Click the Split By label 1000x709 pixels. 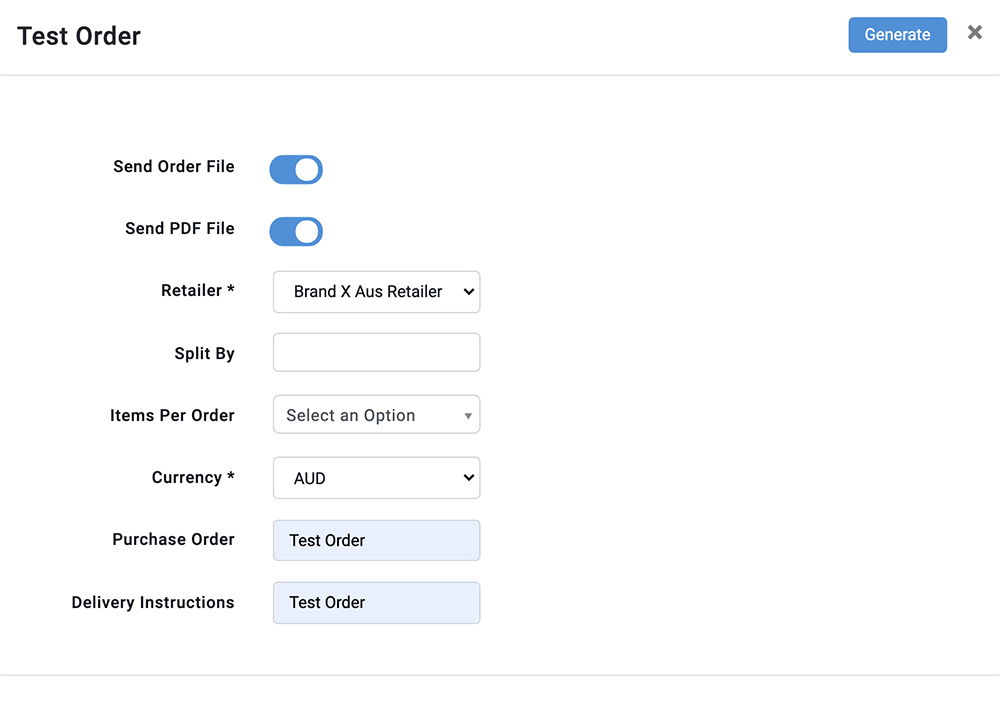(x=204, y=353)
